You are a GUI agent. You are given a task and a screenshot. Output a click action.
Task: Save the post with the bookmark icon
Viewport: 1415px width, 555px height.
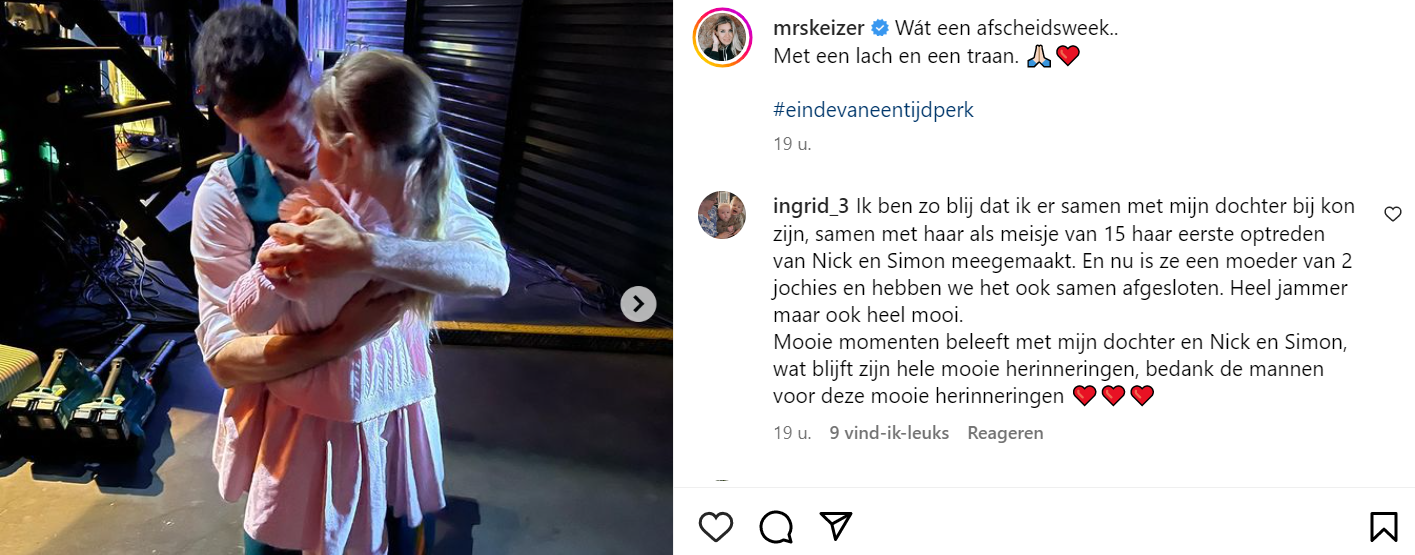tap(1383, 526)
